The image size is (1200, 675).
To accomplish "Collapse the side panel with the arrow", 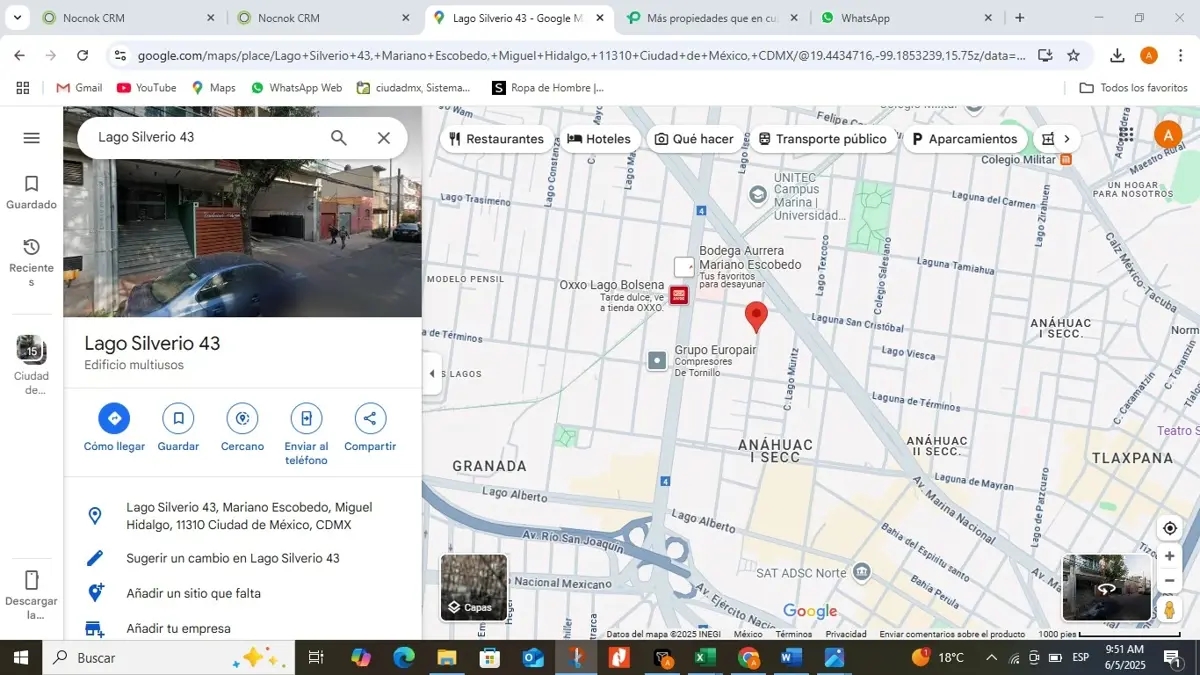I will 431,373.
